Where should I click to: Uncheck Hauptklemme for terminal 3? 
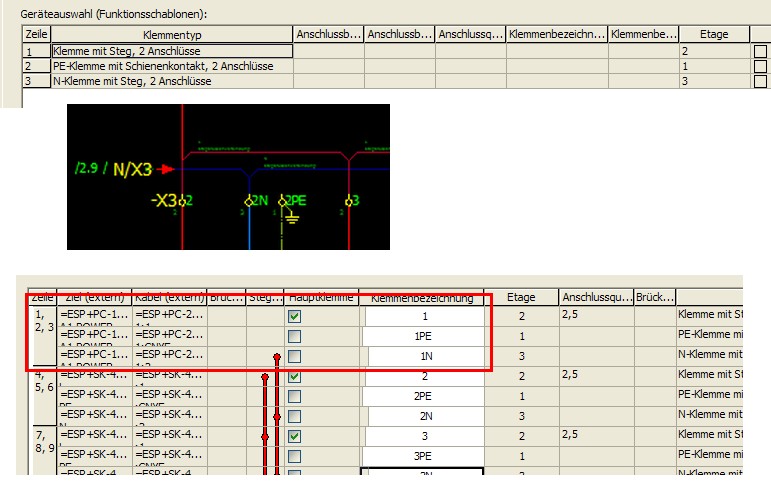tap(294, 436)
